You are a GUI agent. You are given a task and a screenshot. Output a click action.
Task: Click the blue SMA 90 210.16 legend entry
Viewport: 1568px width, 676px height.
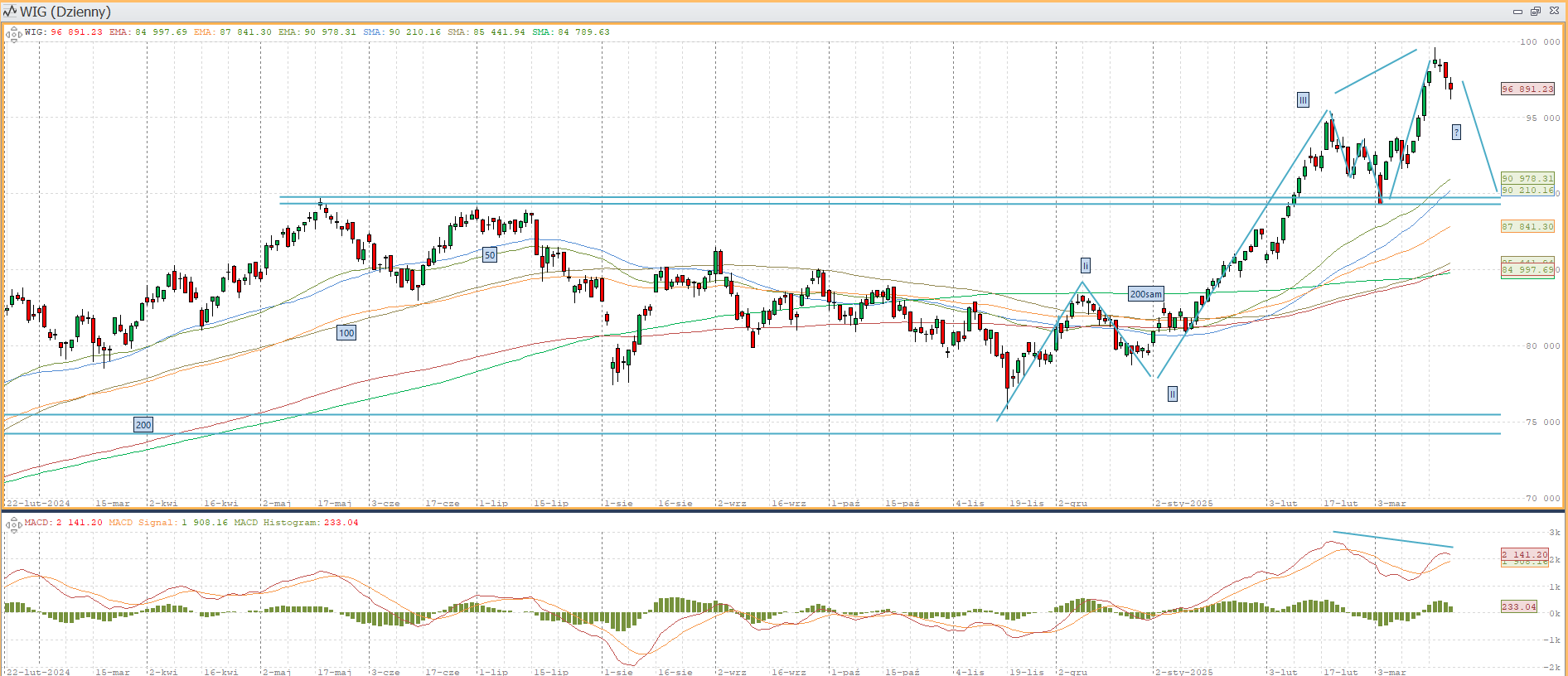point(402,32)
